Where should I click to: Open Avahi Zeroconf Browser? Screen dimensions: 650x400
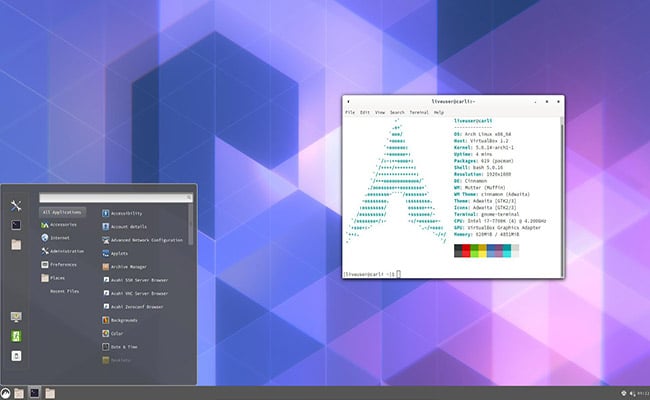point(133,307)
